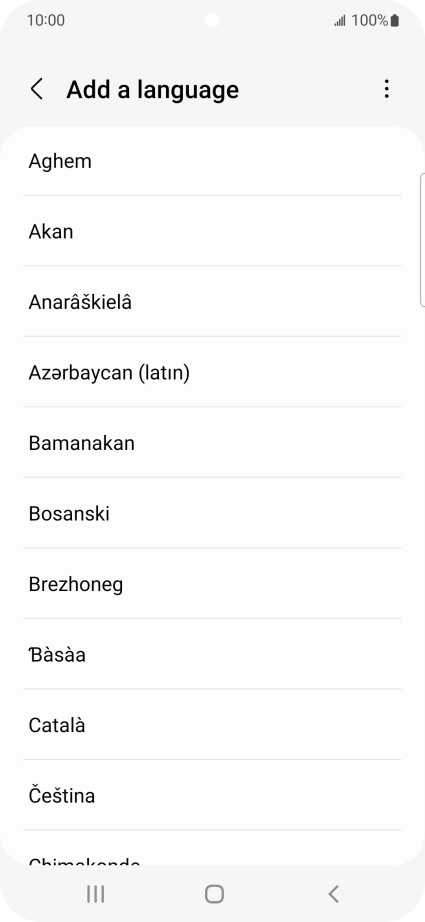The image size is (425, 922).
Task: Select the Aghem language
Action: pos(212,161)
